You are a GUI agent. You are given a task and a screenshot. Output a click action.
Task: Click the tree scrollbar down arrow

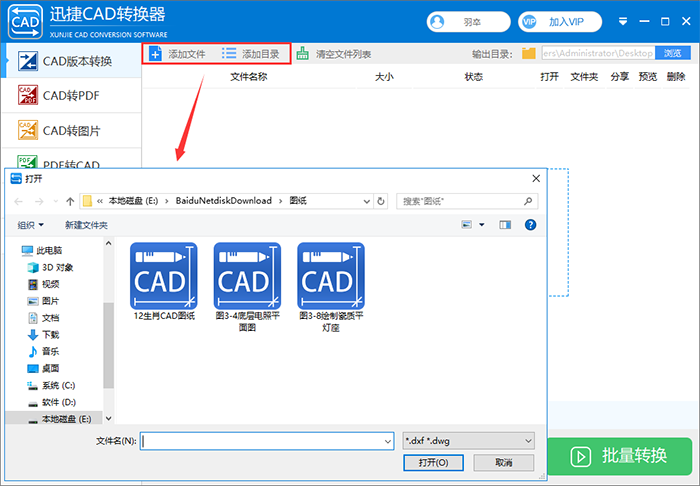pyautogui.click(x=108, y=419)
